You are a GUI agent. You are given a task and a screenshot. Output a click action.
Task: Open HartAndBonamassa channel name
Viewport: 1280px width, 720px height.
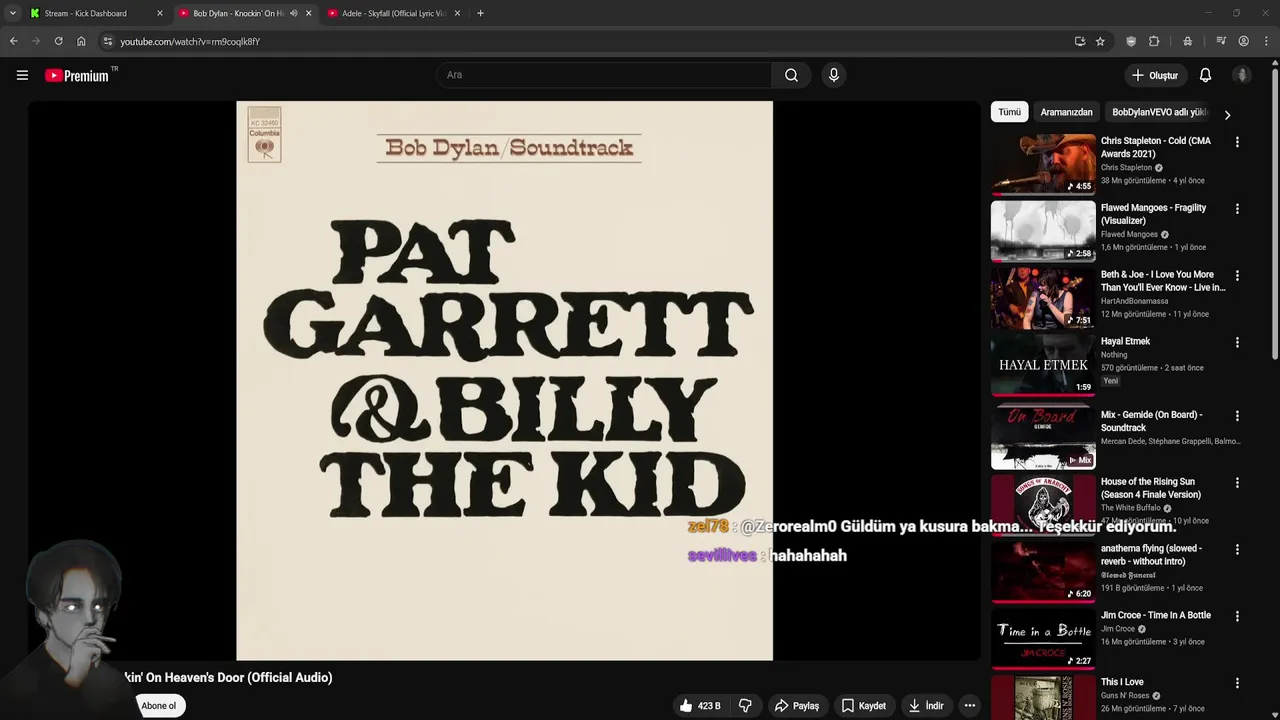(1135, 301)
